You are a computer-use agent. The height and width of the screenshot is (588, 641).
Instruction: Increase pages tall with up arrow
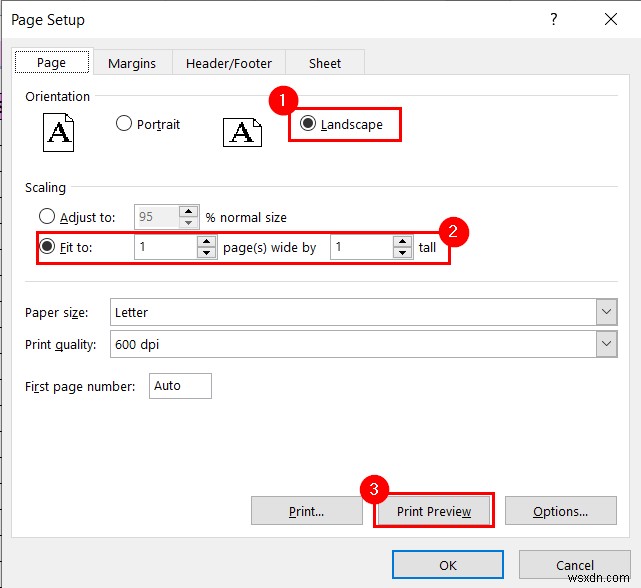[x=403, y=241]
